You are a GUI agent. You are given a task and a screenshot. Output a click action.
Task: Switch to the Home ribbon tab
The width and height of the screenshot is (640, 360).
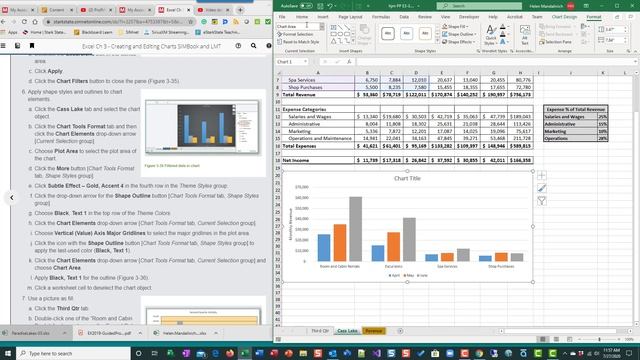[x=302, y=17]
